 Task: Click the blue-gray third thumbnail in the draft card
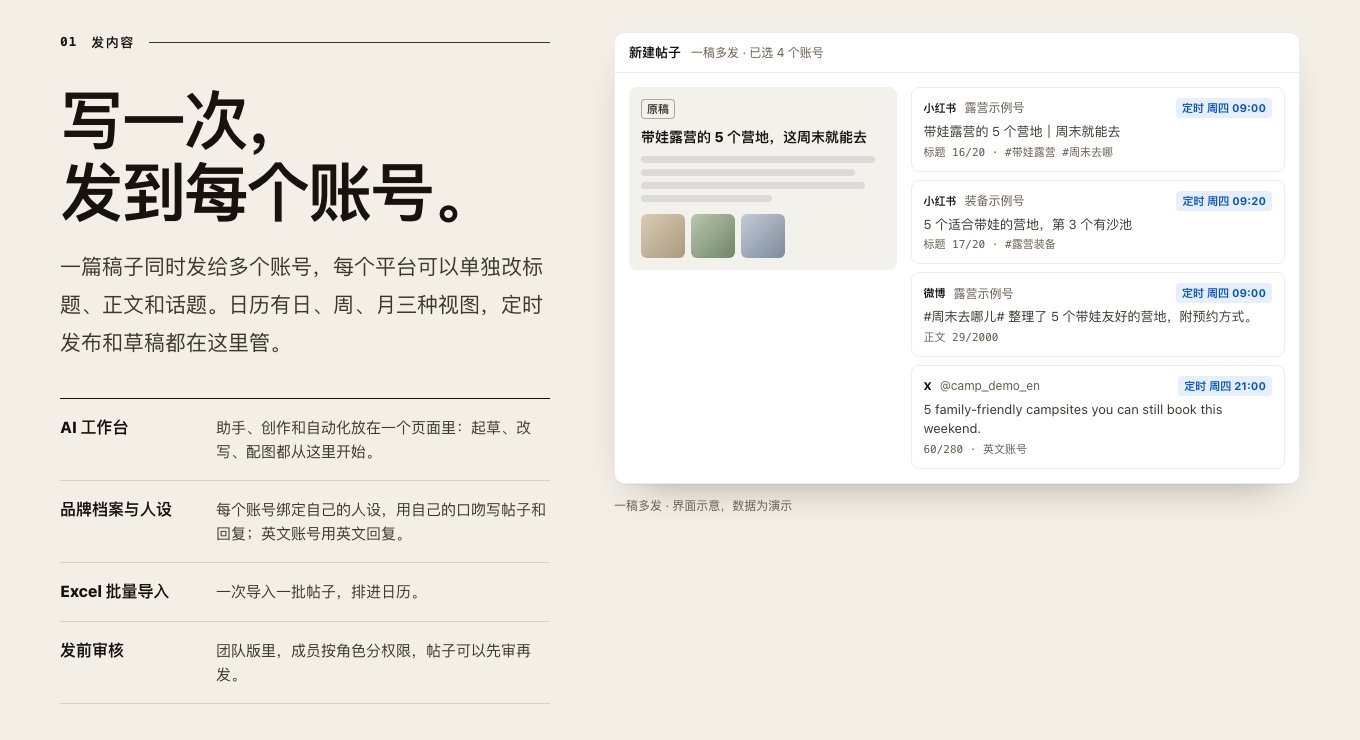click(x=763, y=236)
